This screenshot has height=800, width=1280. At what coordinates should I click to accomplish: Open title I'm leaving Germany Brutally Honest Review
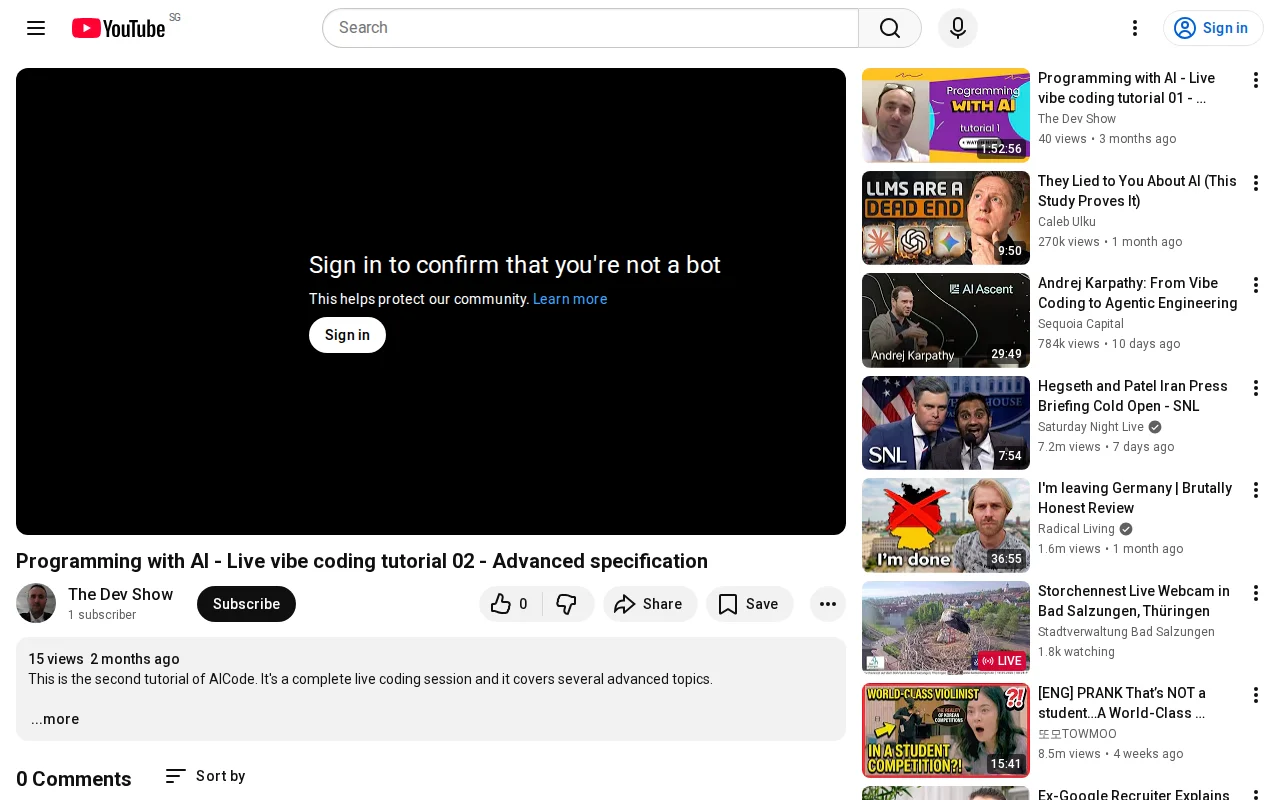coord(1135,498)
